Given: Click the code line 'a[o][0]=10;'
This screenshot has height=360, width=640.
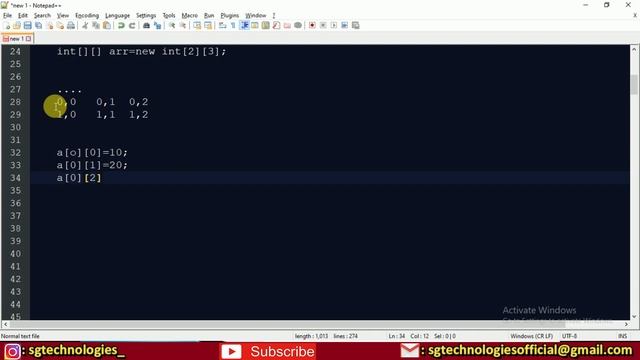Looking at the screenshot, I should [x=92, y=153].
